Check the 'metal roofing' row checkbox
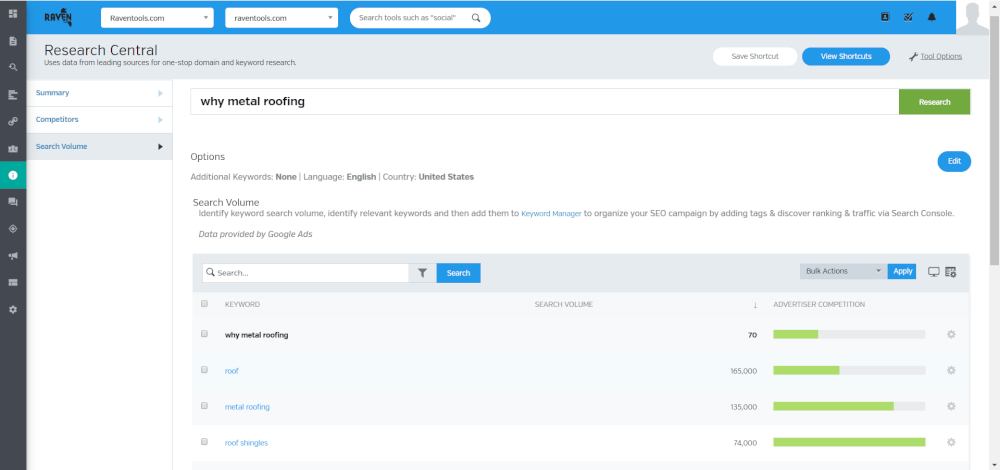The width and height of the screenshot is (1000, 470). [x=205, y=406]
